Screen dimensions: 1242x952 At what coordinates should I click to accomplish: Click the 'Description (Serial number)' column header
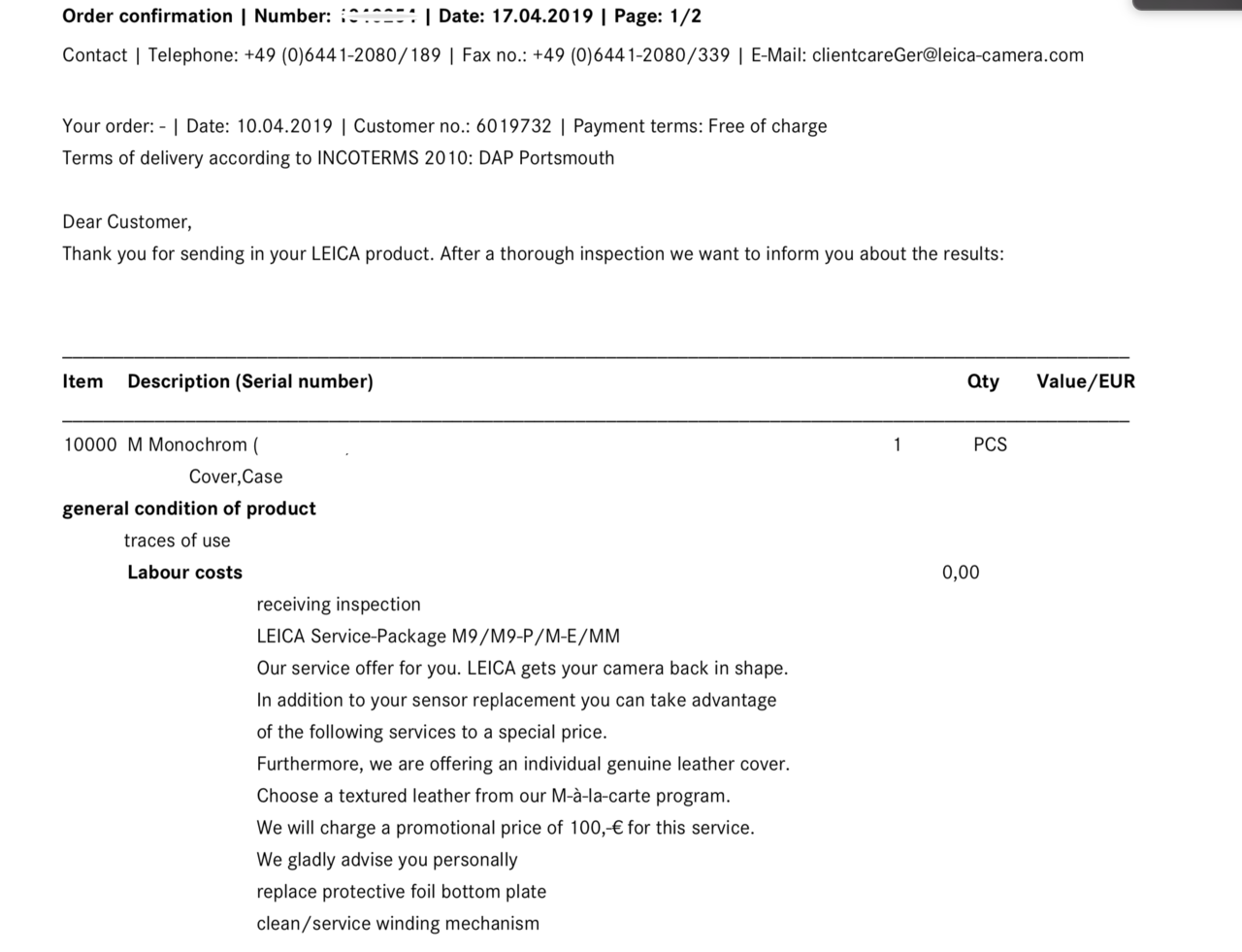[250, 381]
